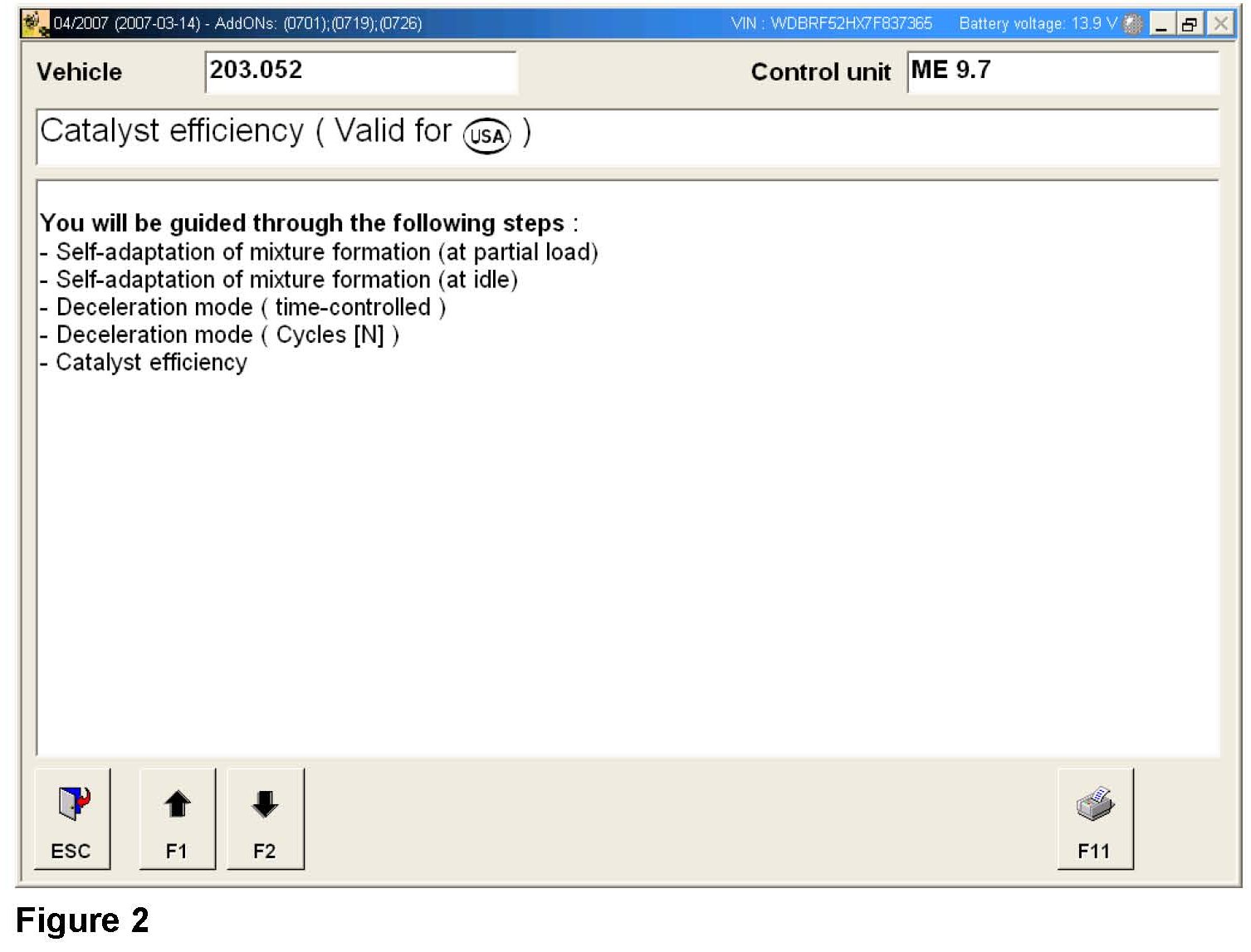Image resolution: width=1251 pixels, height=952 pixels.
Task: Minimize the diagnostic window
Action: tap(1161, 24)
